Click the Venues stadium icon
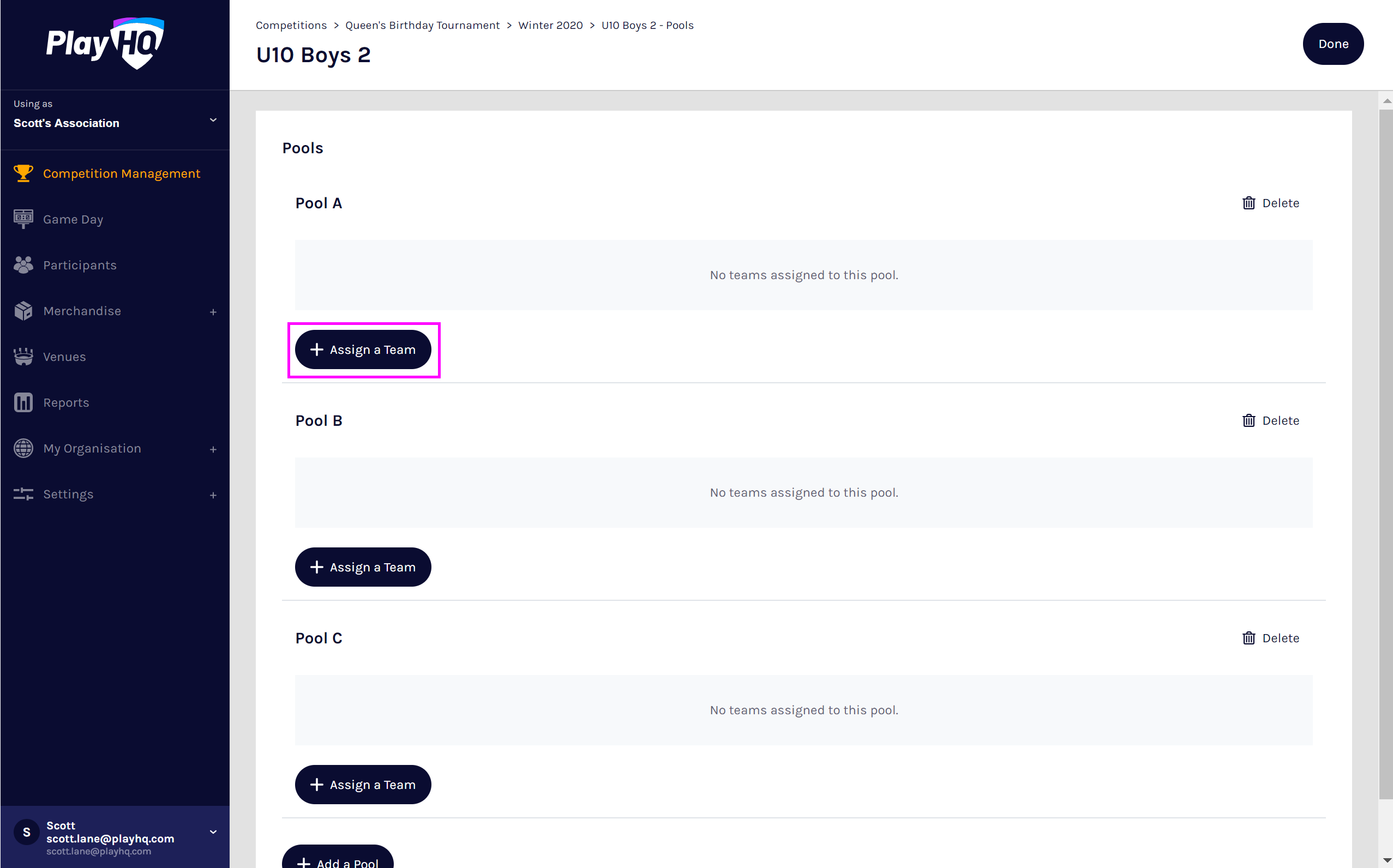The width and height of the screenshot is (1393, 868). point(23,357)
